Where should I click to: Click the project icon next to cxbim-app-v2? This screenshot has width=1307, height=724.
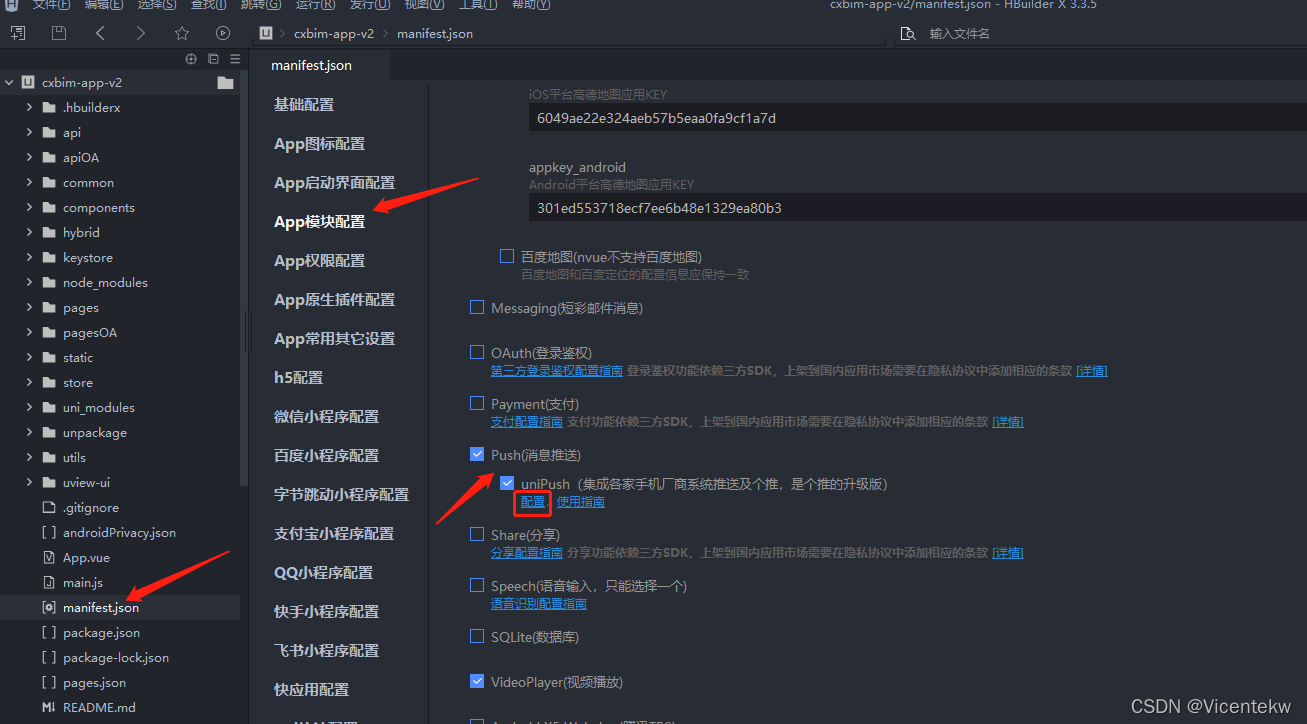click(x=29, y=83)
